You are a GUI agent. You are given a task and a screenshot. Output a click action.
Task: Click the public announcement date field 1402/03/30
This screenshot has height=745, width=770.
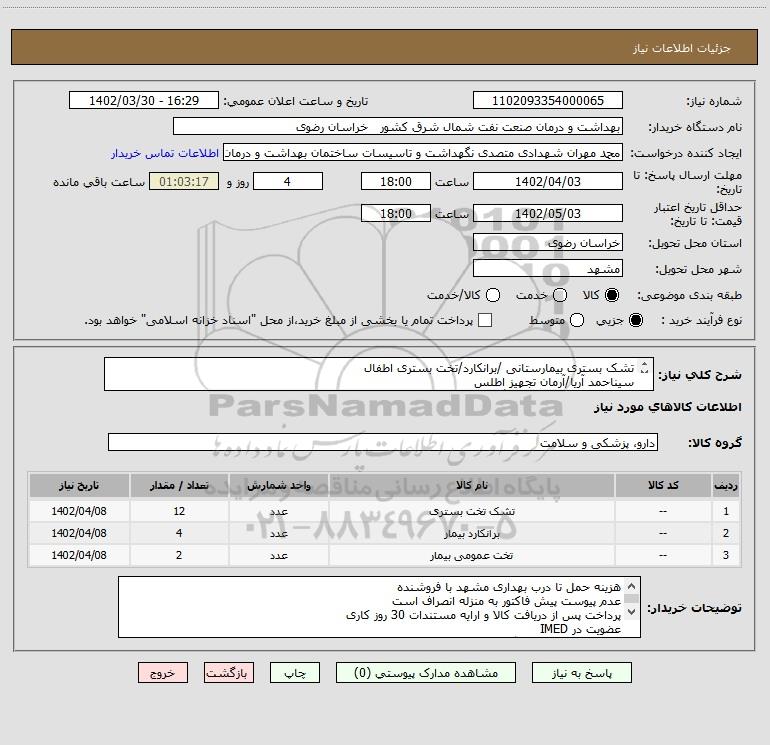coord(144,101)
